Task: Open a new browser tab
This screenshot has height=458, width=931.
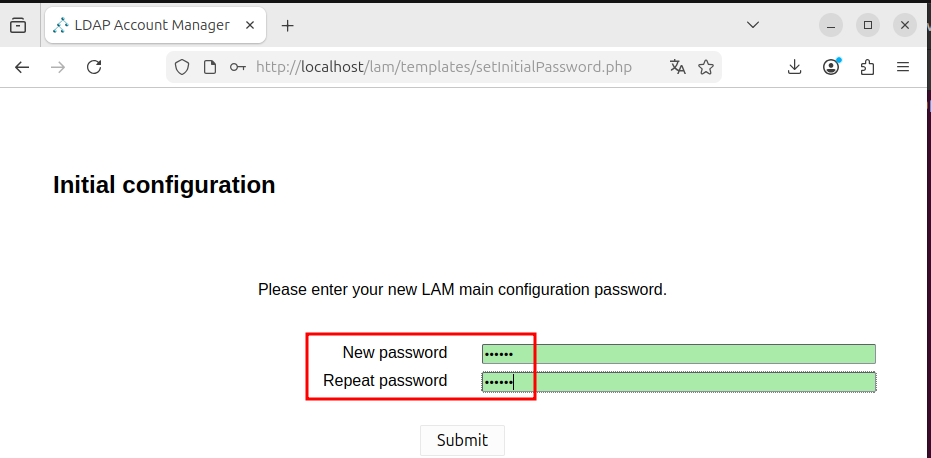Action: (288, 25)
